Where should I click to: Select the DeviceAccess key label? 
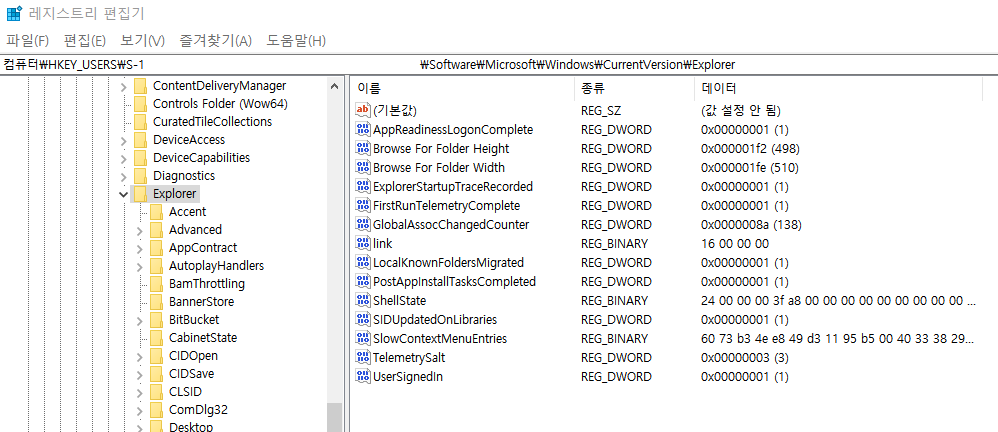point(189,140)
